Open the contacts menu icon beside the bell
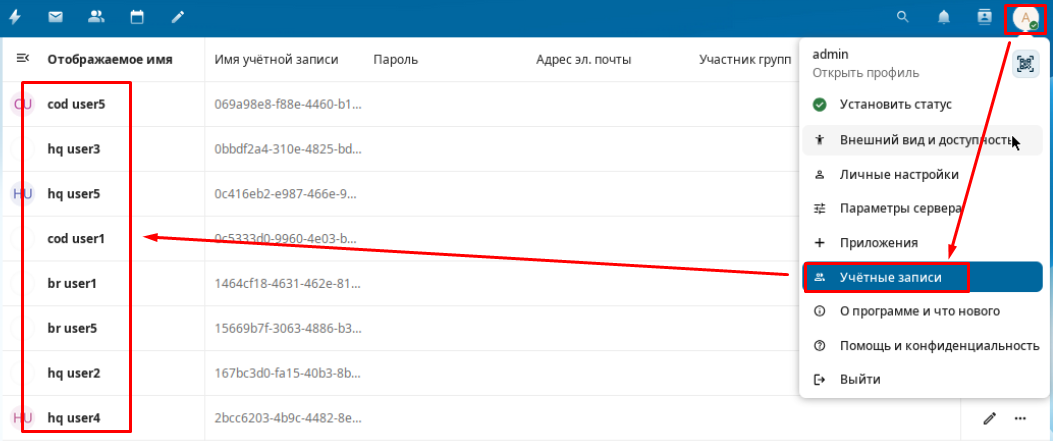This screenshot has height=441, width=1053. coord(984,17)
